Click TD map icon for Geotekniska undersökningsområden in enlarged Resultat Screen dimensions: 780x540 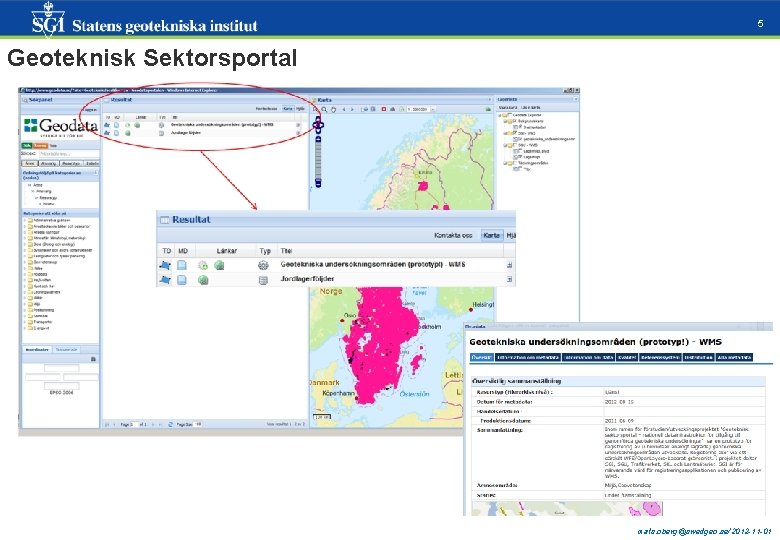[x=165, y=266]
